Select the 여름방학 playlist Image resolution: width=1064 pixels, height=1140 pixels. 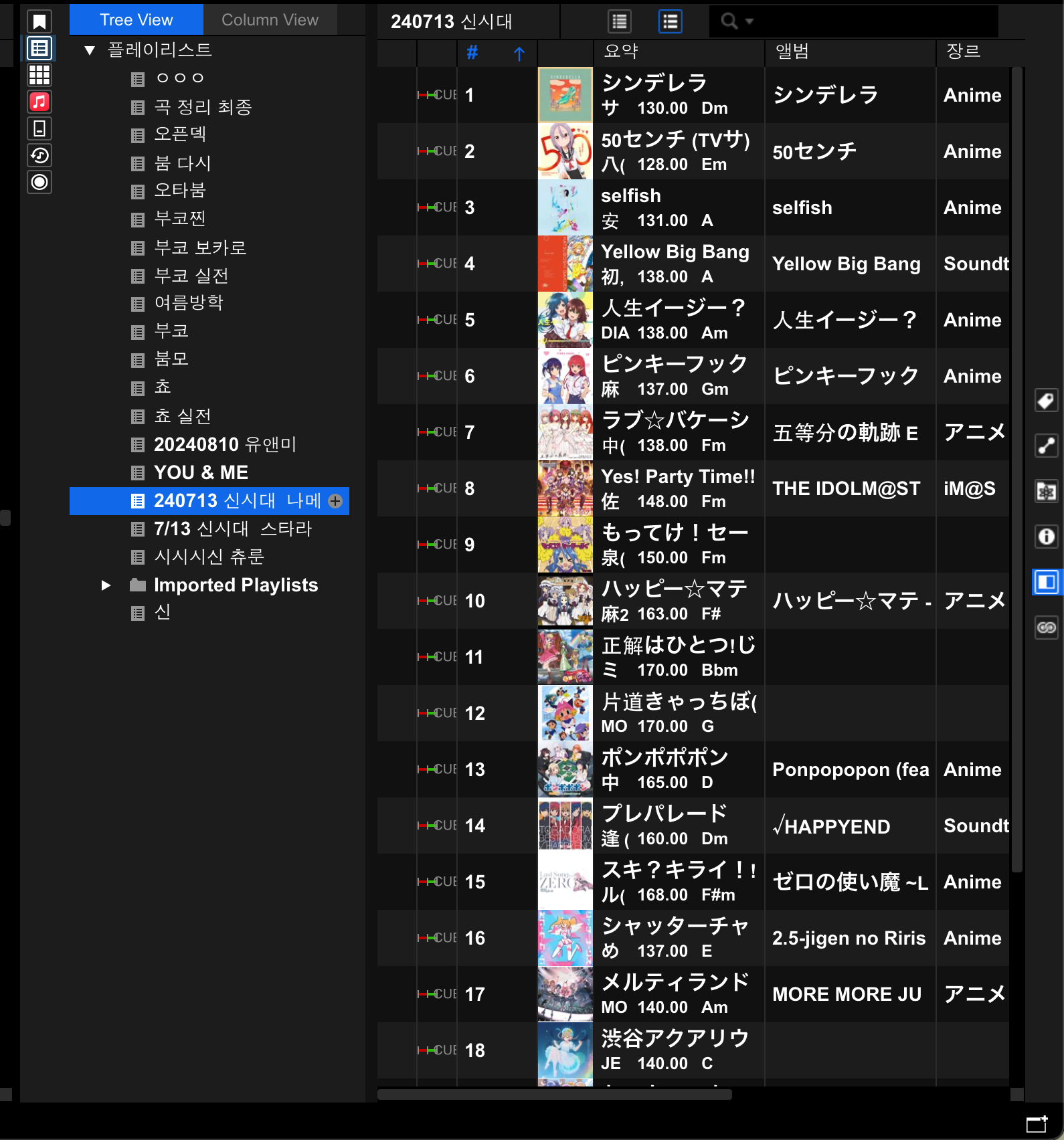coord(189,303)
